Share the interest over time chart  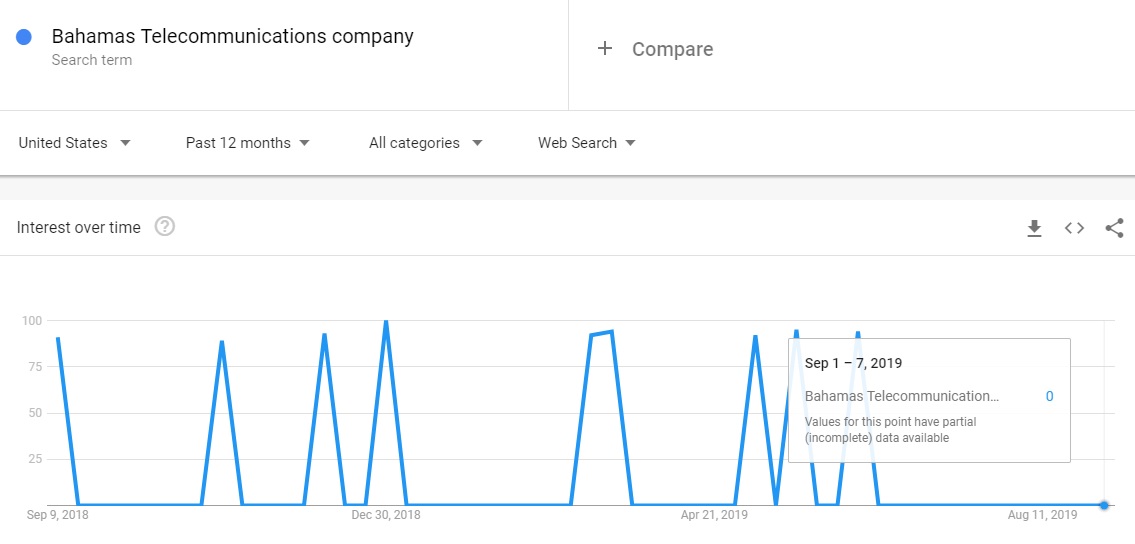1114,228
